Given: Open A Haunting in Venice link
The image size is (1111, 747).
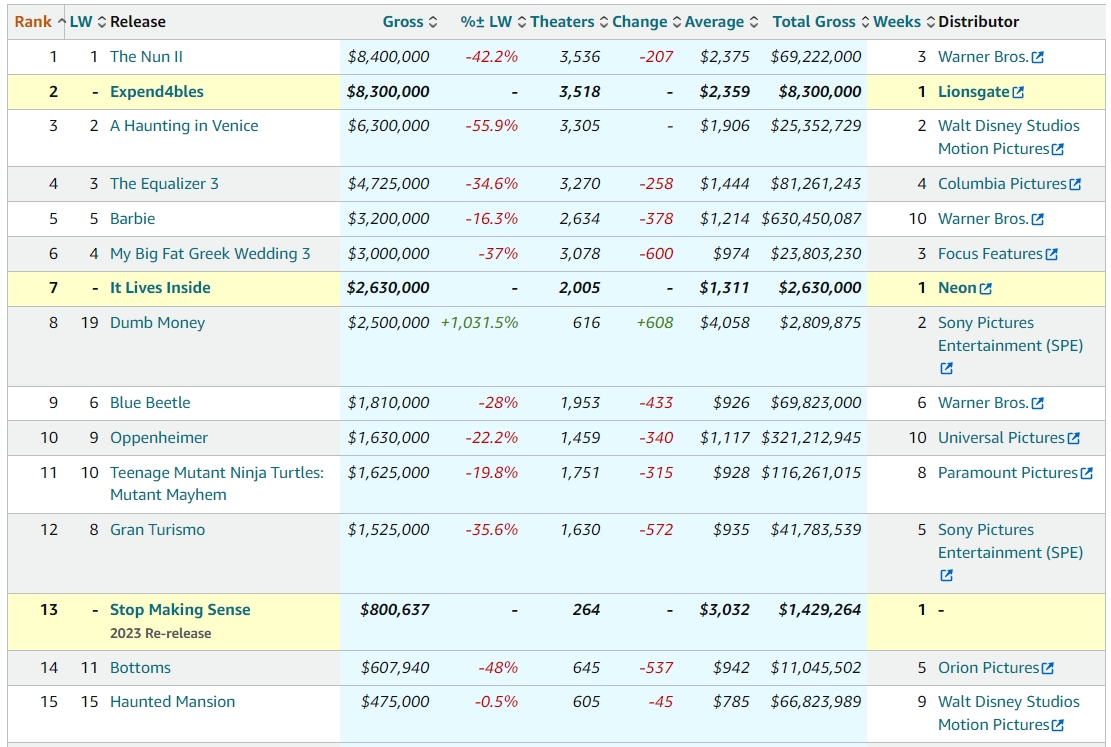Looking at the screenshot, I should pyautogui.click(x=184, y=125).
